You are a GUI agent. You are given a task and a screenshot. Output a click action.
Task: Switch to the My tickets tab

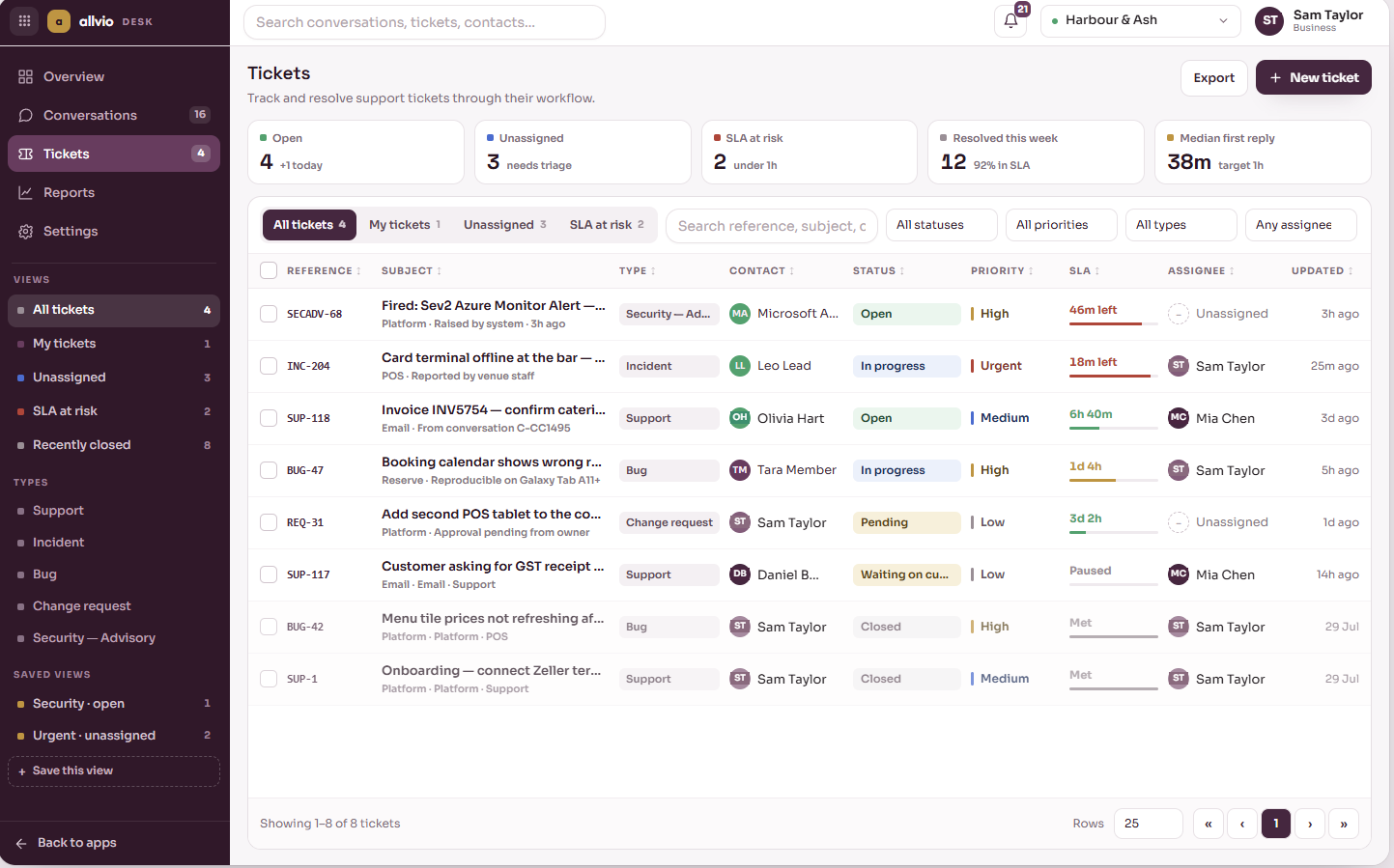click(x=405, y=225)
